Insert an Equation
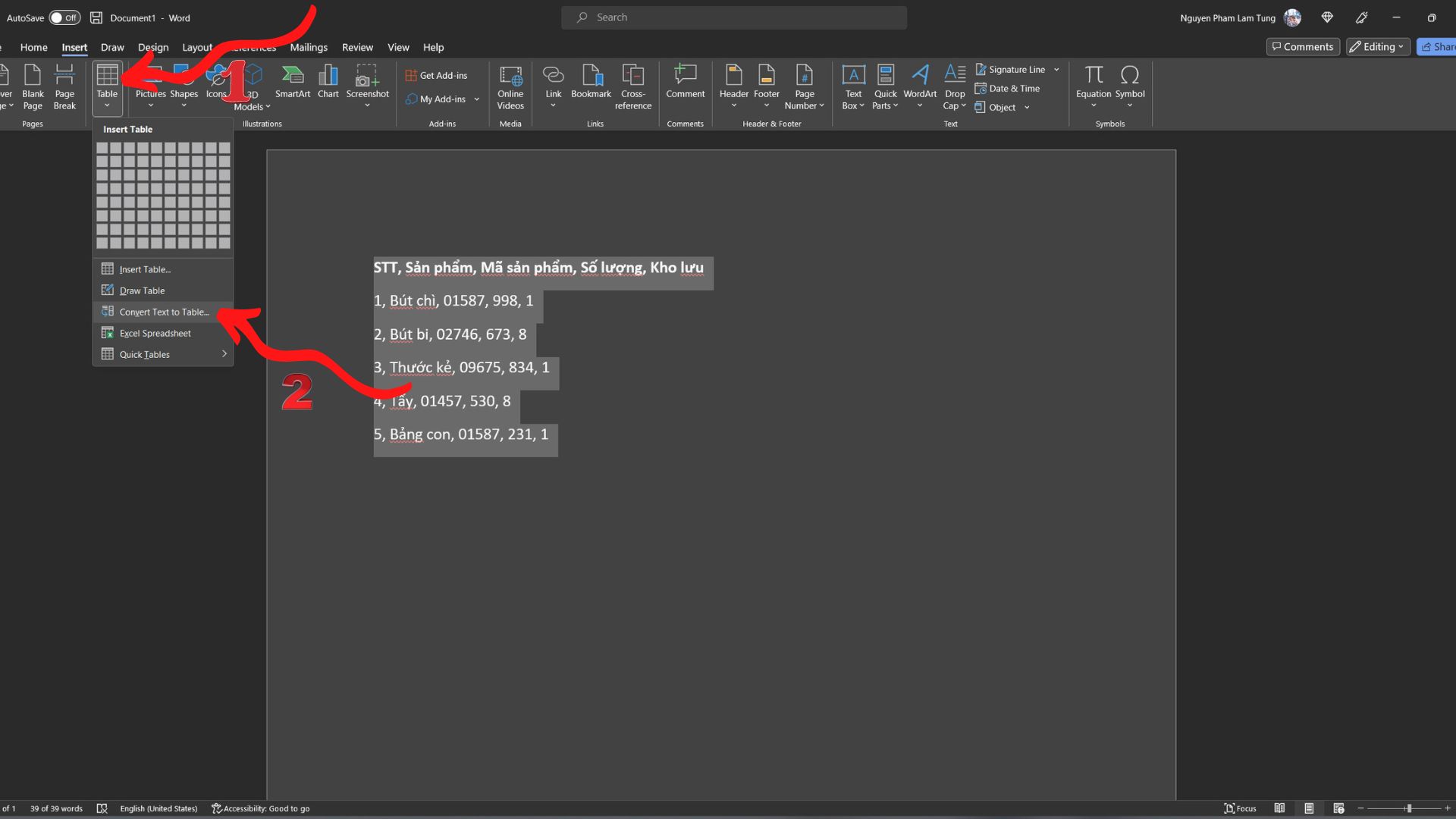The image size is (1456, 819). point(1094,87)
